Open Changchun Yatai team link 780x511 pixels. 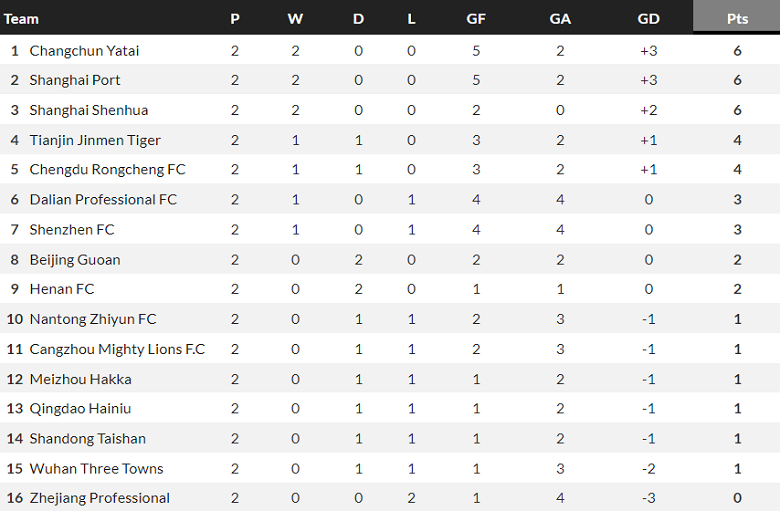coord(84,50)
